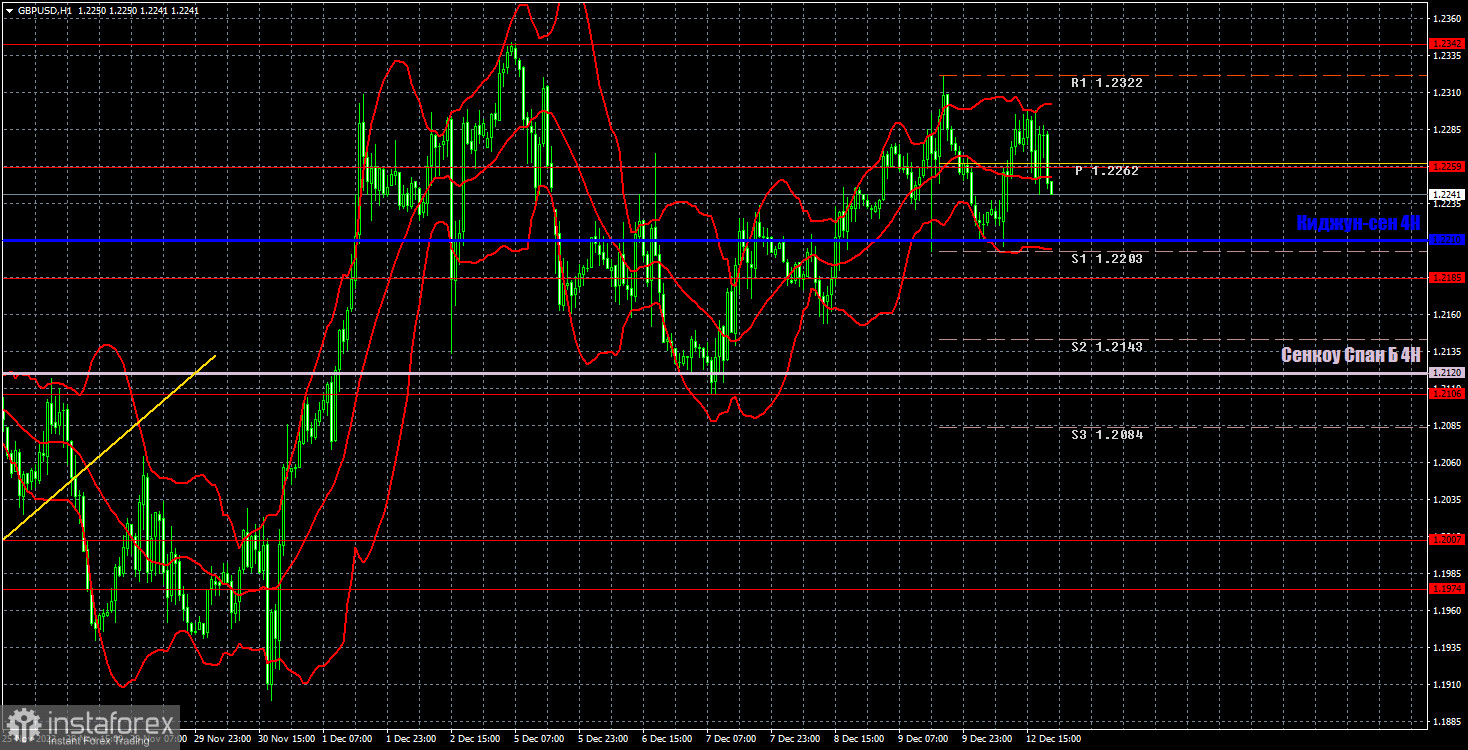
Task: Click the S2 1.2143 support label
Action: tap(1107, 346)
